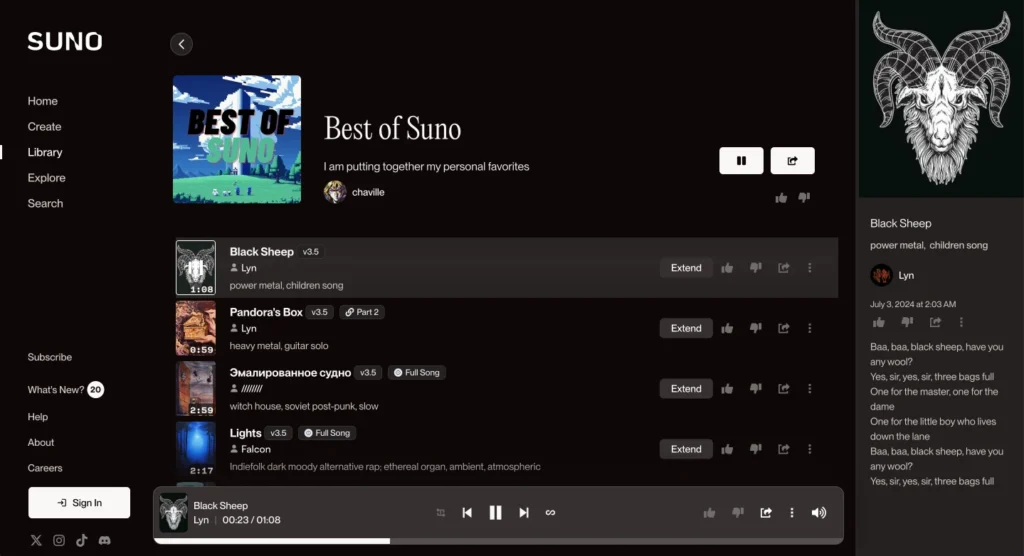The image size is (1024, 556).
Task: Dislike Black Sheep in the details panel
Action: (907, 322)
